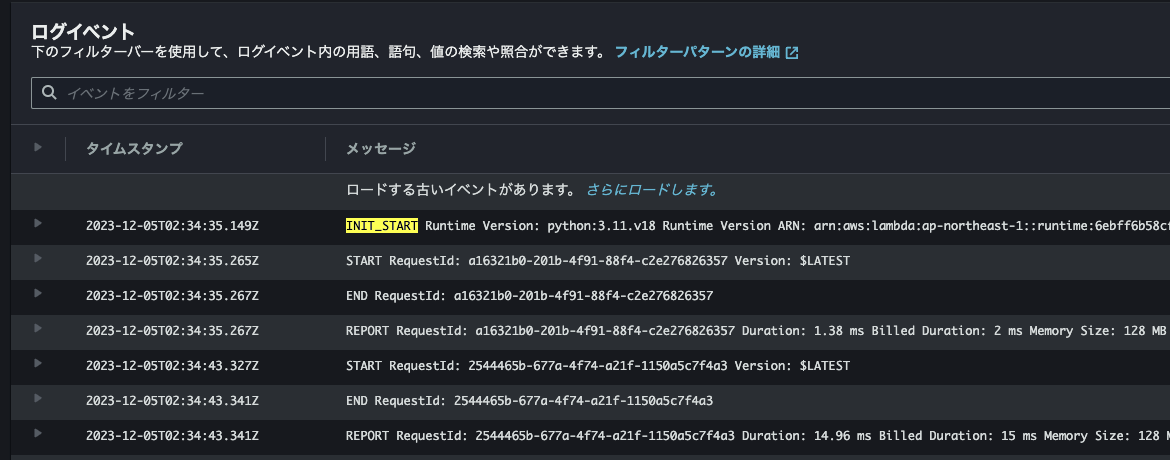
Task: Expand the REPORT 2544465b log row
Action: point(38,433)
